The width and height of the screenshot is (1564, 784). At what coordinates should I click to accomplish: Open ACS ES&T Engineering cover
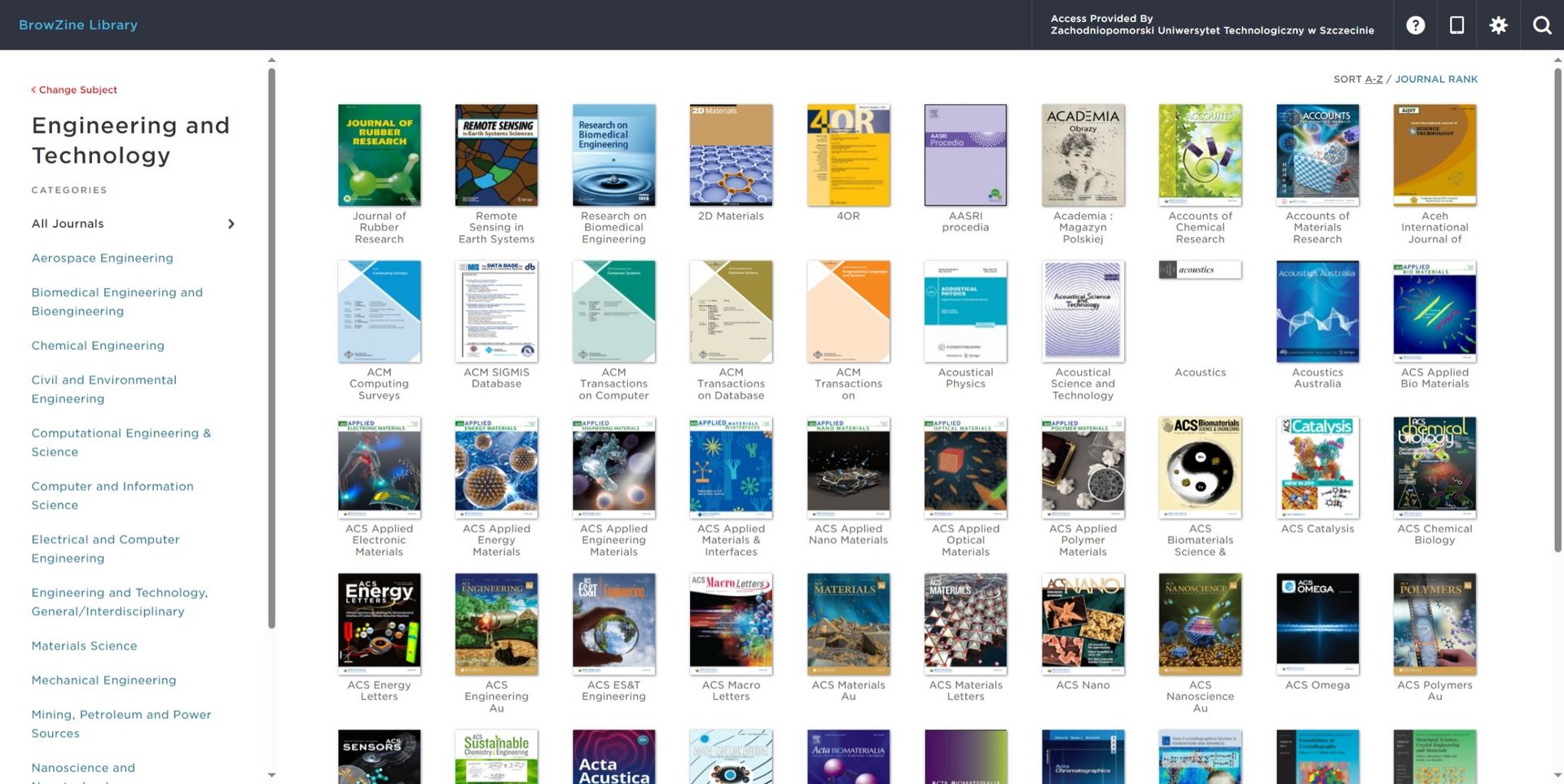pyautogui.click(x=614, y=624)
